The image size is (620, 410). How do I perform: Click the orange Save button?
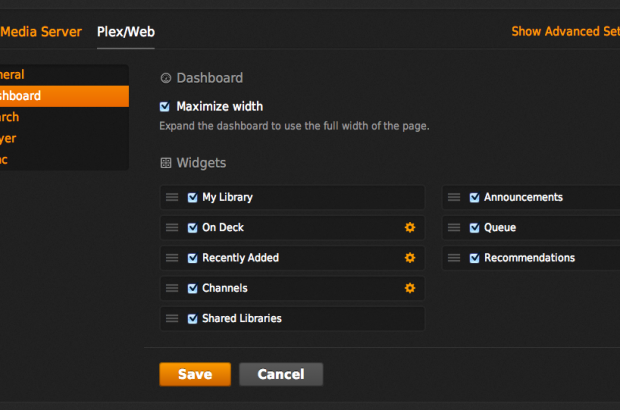195,374
